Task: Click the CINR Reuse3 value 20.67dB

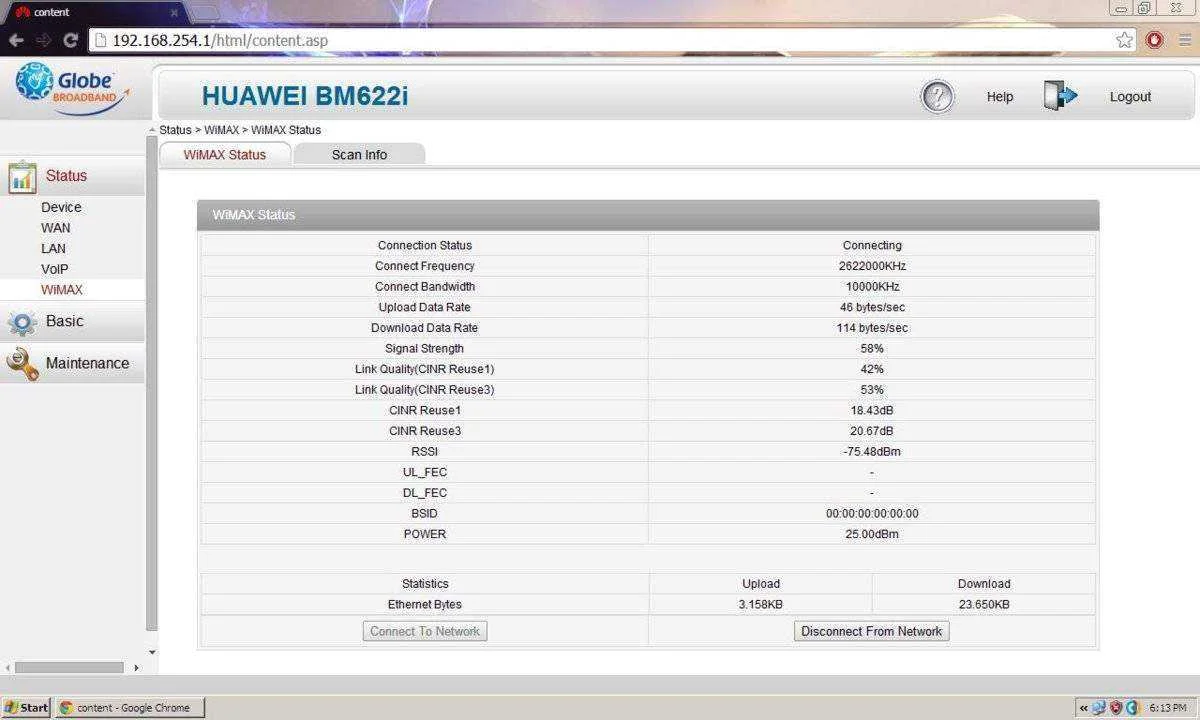Action: [872, 431]
